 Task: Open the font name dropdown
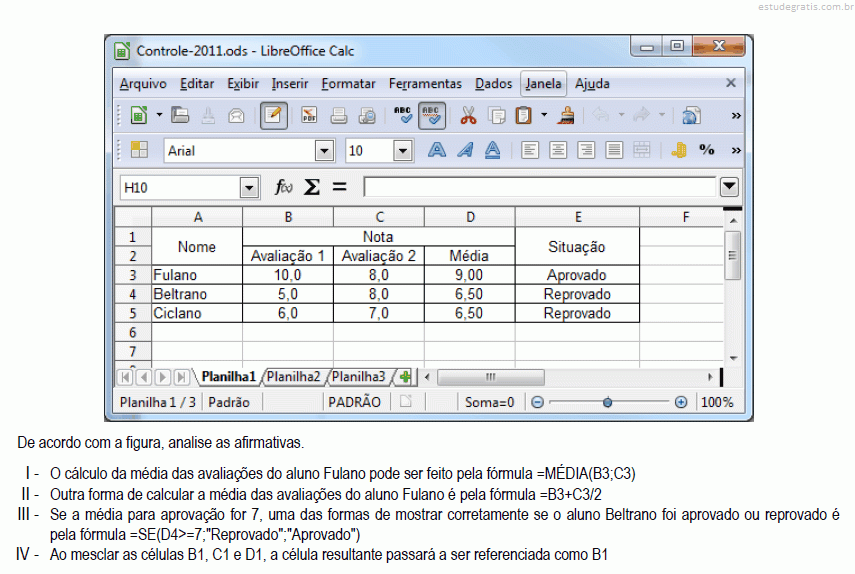coord(324,151)
